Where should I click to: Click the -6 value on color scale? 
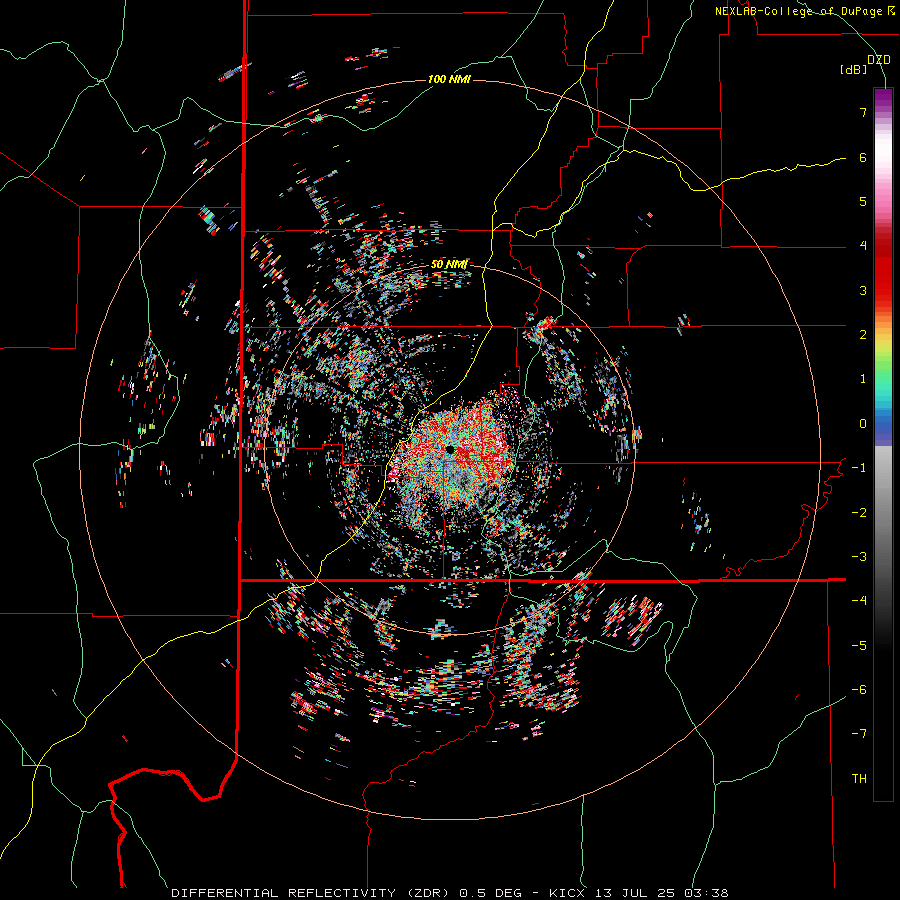coord(859,690)
